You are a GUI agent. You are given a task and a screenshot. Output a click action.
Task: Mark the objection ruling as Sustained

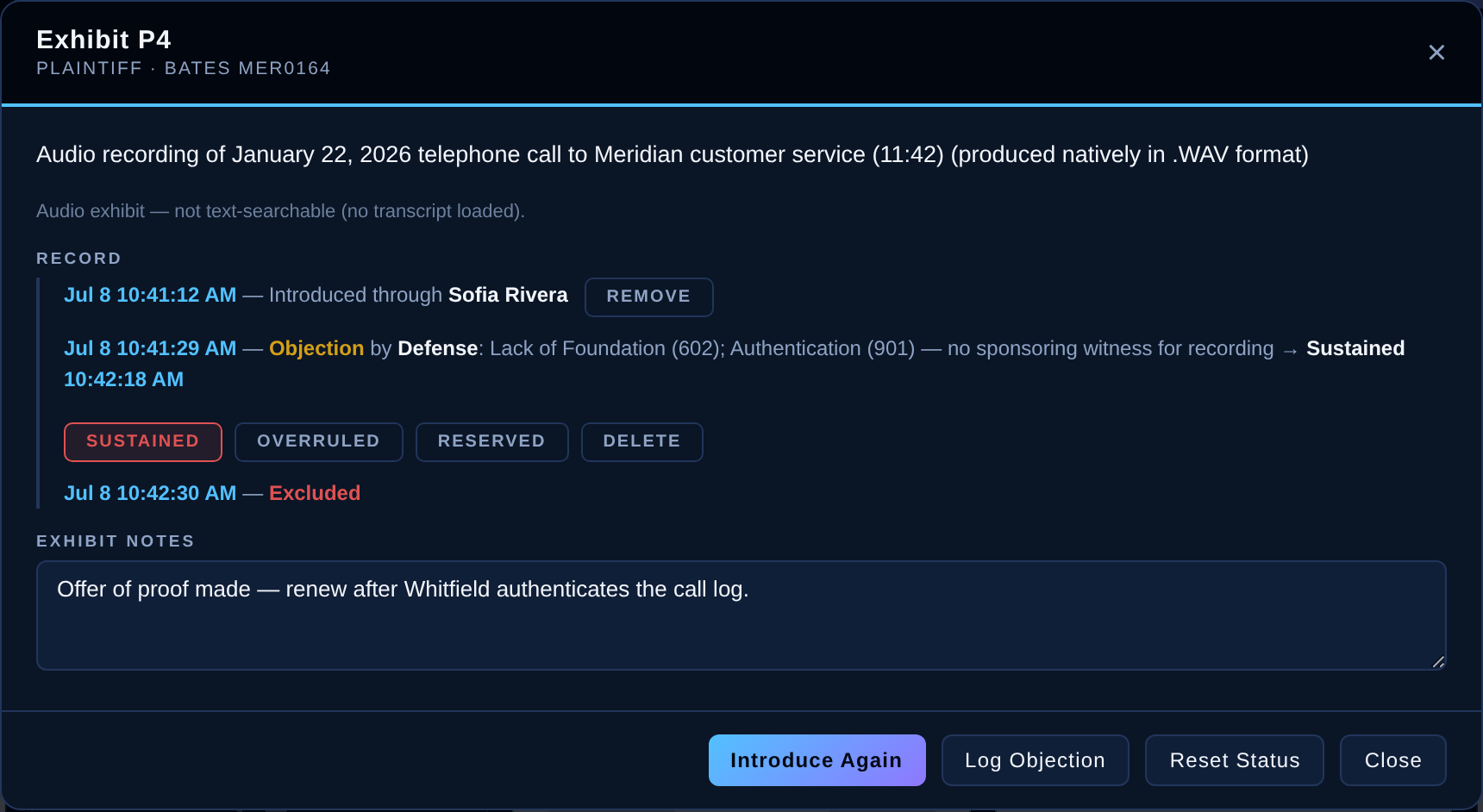[143, 441]
